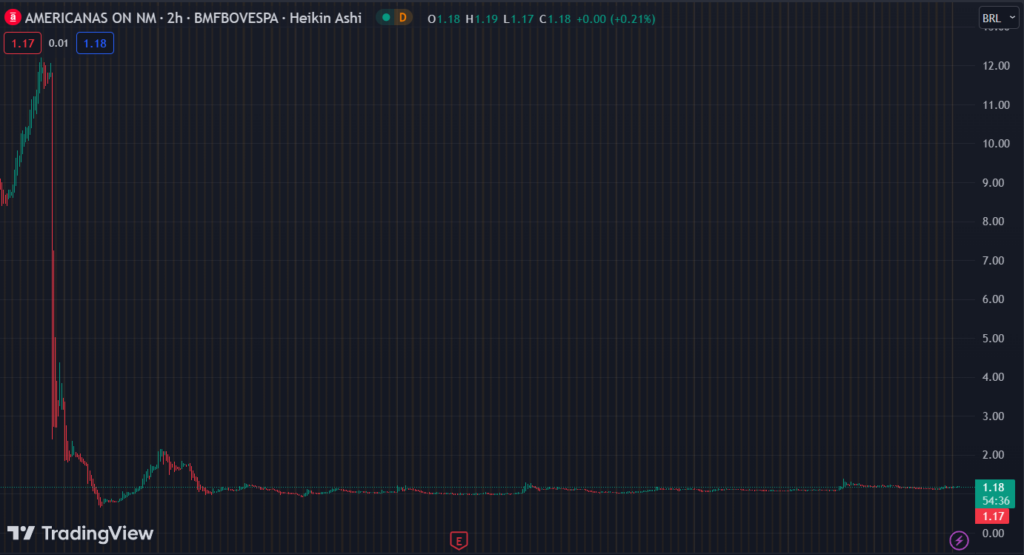The image size is (1024, 555).
Task: Click the H1.19 high value
Action: pos(482,19)
